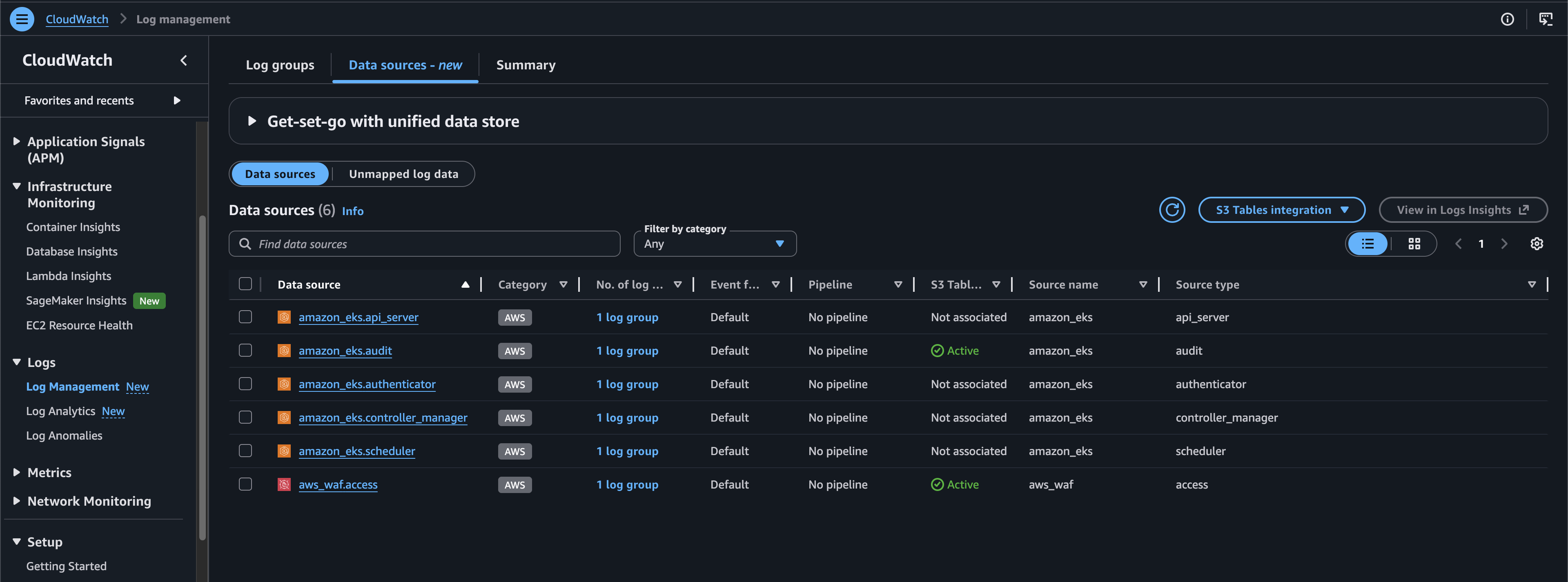The image size is (1568, 582).
Task: Sort by S3 Tables column arrow
Action: click(x=996, y=284)
